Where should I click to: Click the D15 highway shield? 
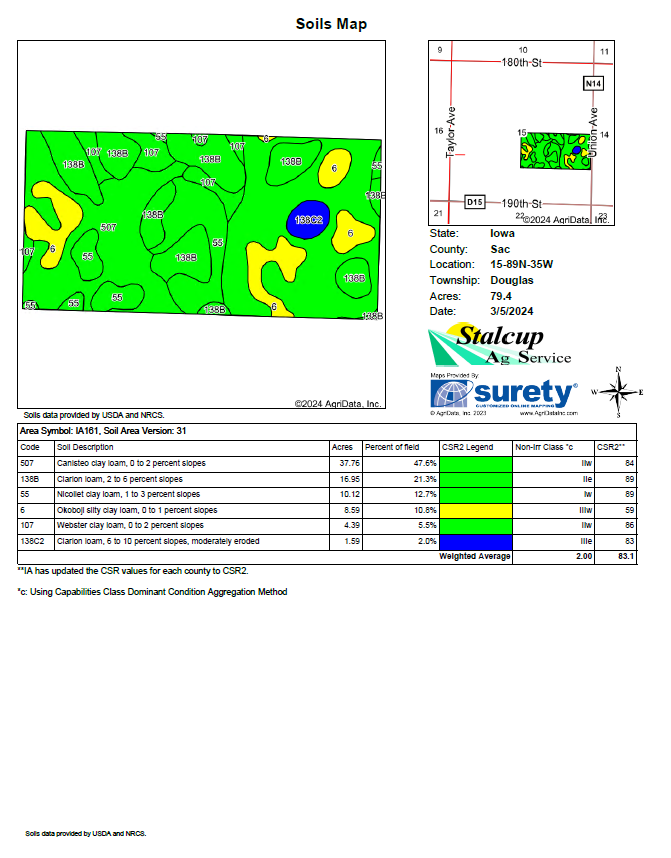475,202
